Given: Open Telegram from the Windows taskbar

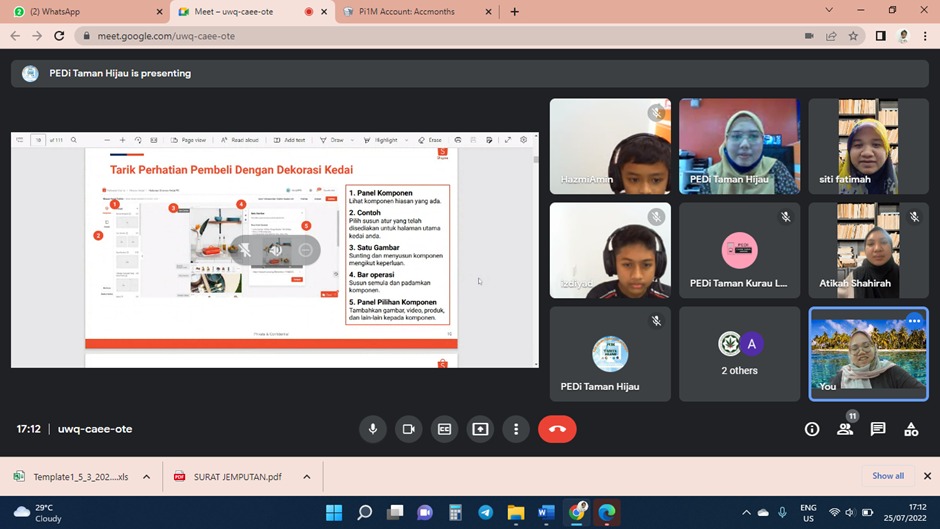Looking at the screenshot, I should click(486, 512).
